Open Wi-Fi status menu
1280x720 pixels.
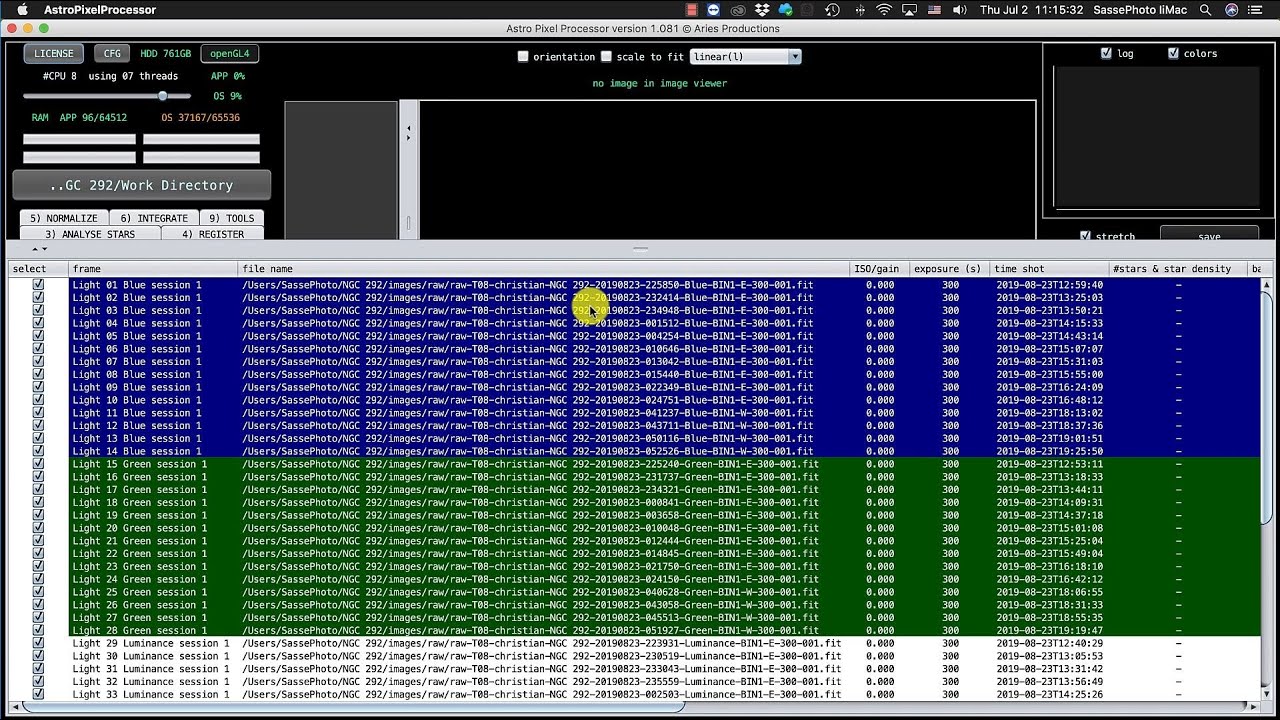coord(884,9)
